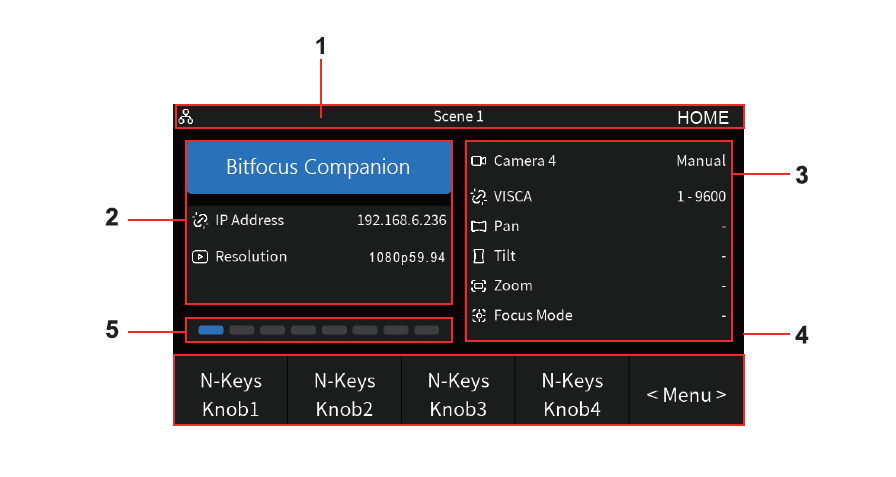Viewport: 896px width, 477px height.
Task: Select the second page indicator dot
Action: [242, 330]
